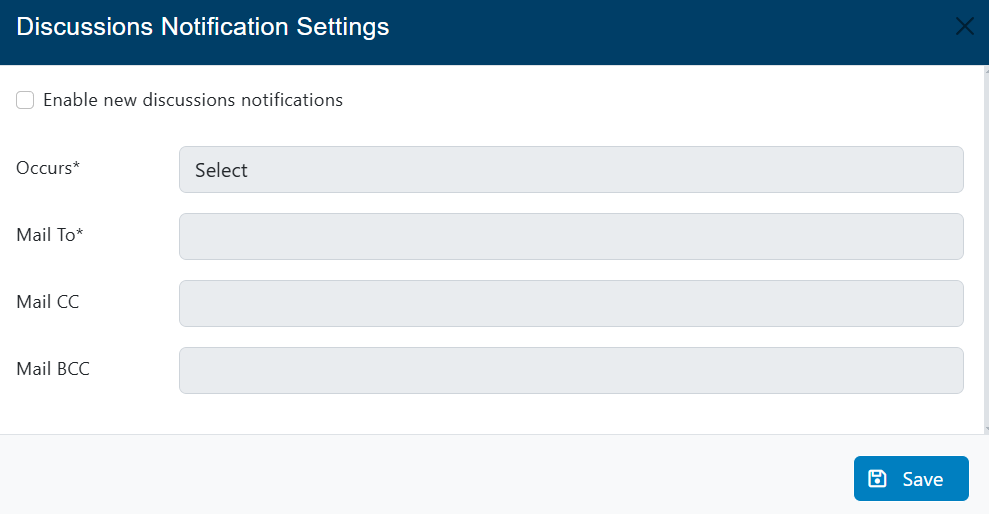
Task: Open the Occurs dropdown
Action: pos(571,170)
